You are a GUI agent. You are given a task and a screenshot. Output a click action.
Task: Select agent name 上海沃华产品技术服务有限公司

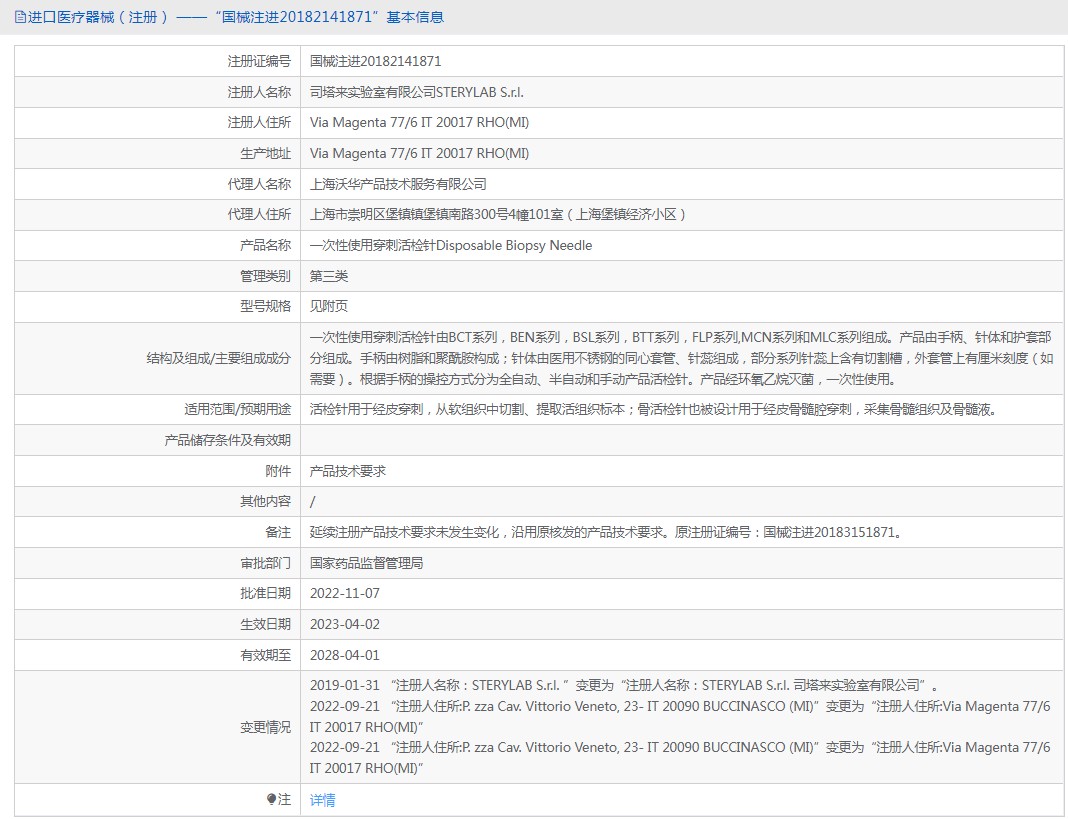click(398, 184)
